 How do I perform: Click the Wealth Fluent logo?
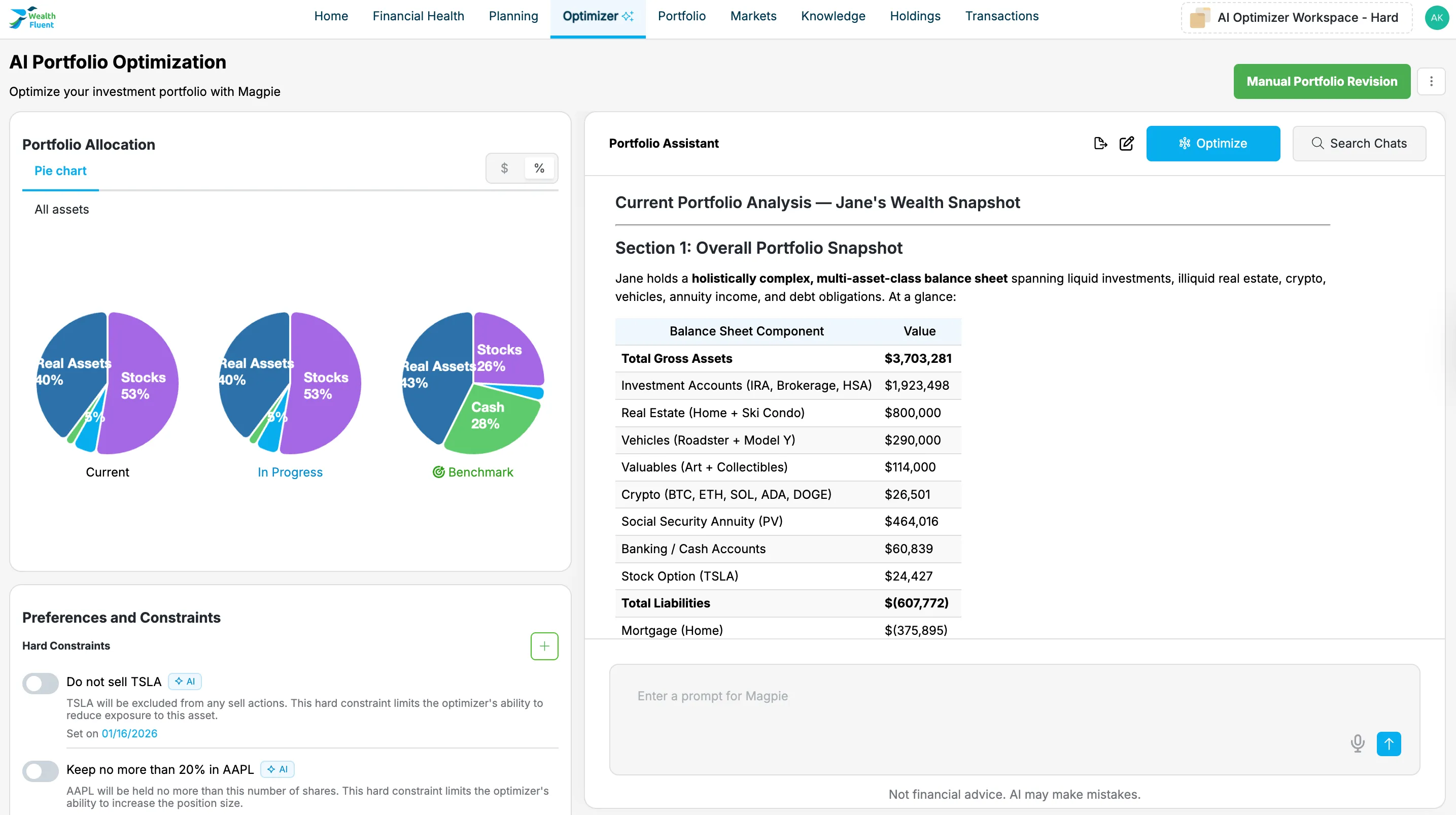[x=33, y=18]
